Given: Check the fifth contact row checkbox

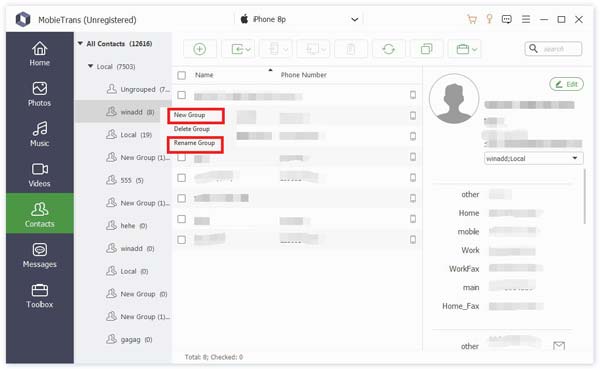Looking at the screenshot, I should click(182, 178).
